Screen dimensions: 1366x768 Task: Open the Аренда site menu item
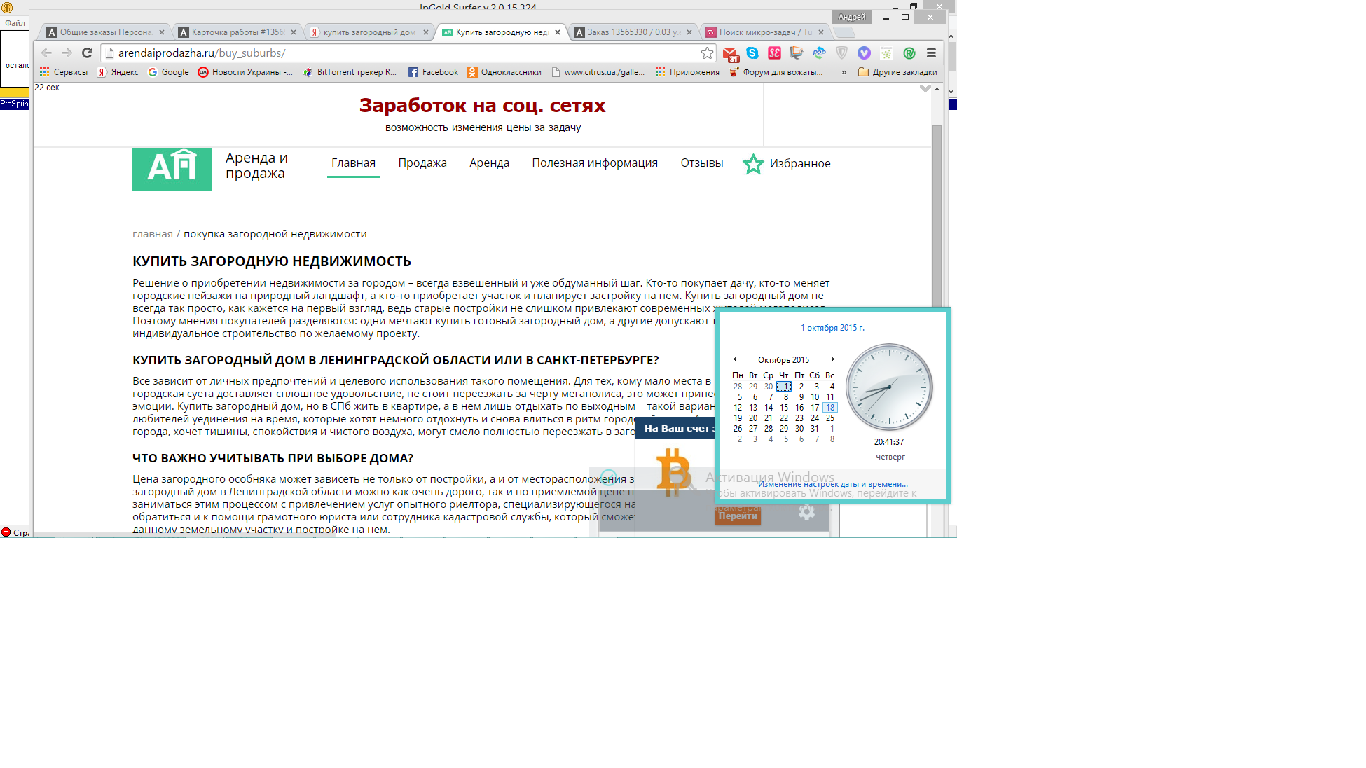point(489,163)
